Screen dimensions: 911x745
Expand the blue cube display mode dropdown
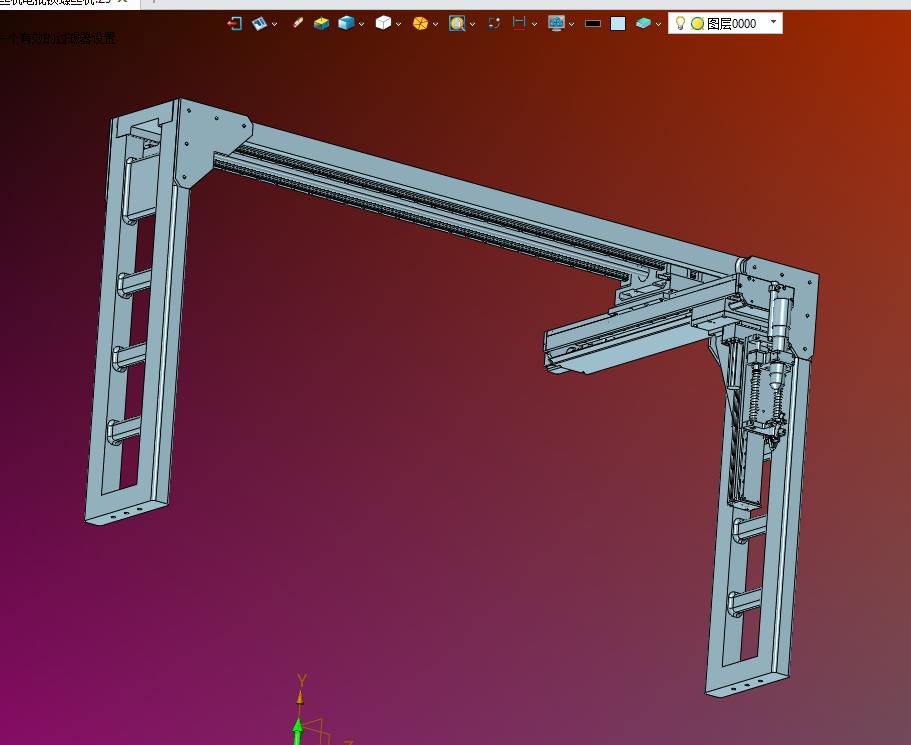pos(361,24)
